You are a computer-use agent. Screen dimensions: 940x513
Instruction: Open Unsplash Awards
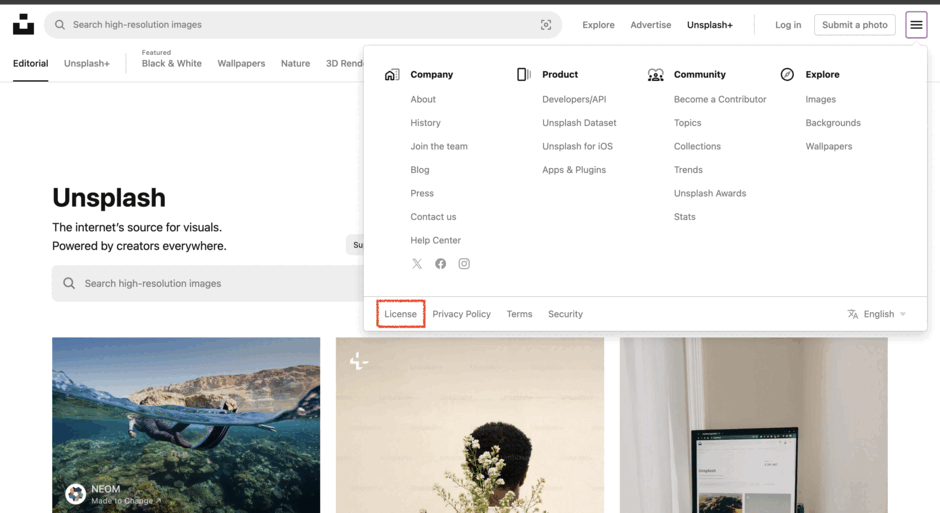(x=710, y=193)
